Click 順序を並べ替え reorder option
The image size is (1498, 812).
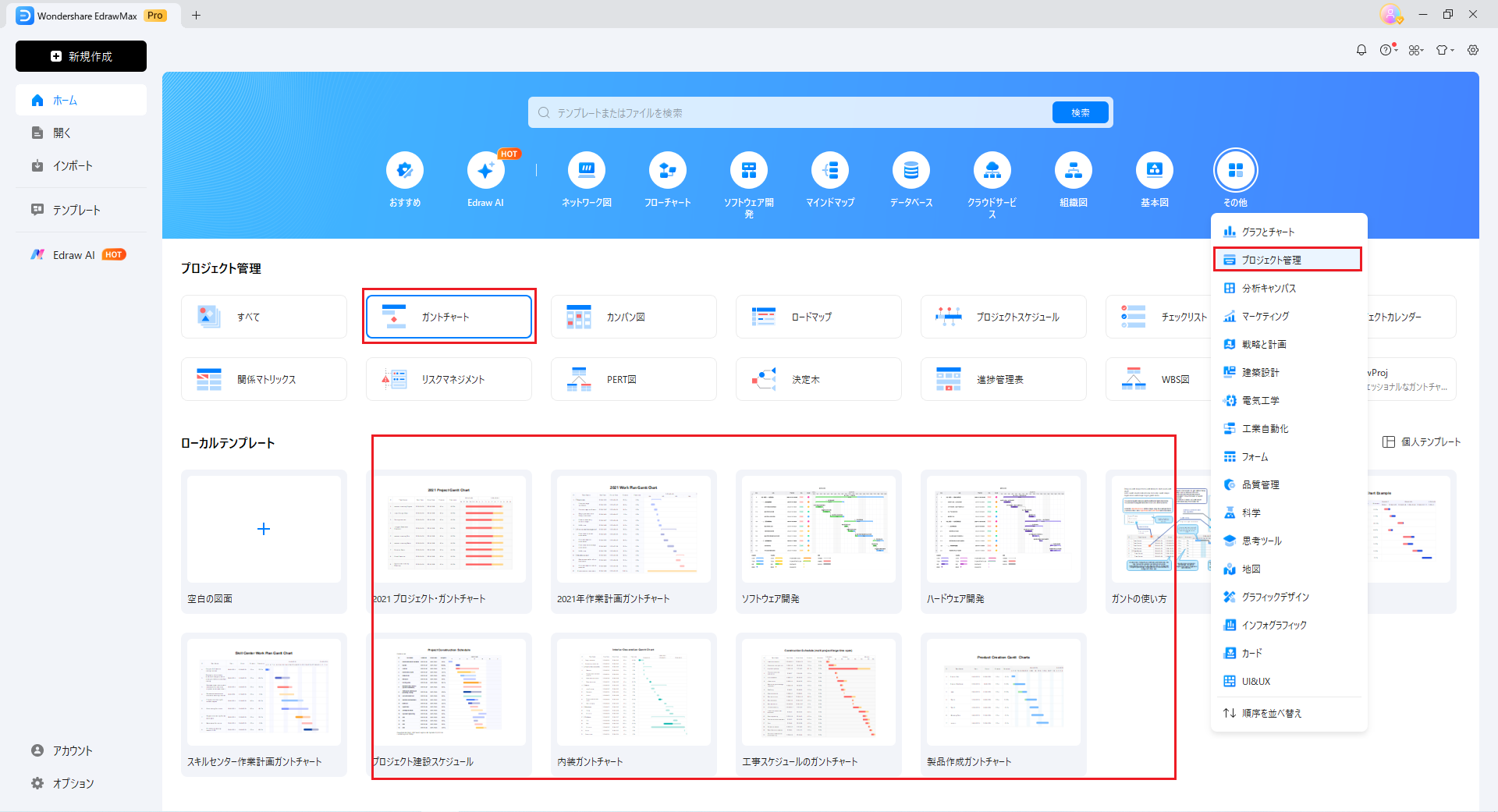click(1271, 713)
